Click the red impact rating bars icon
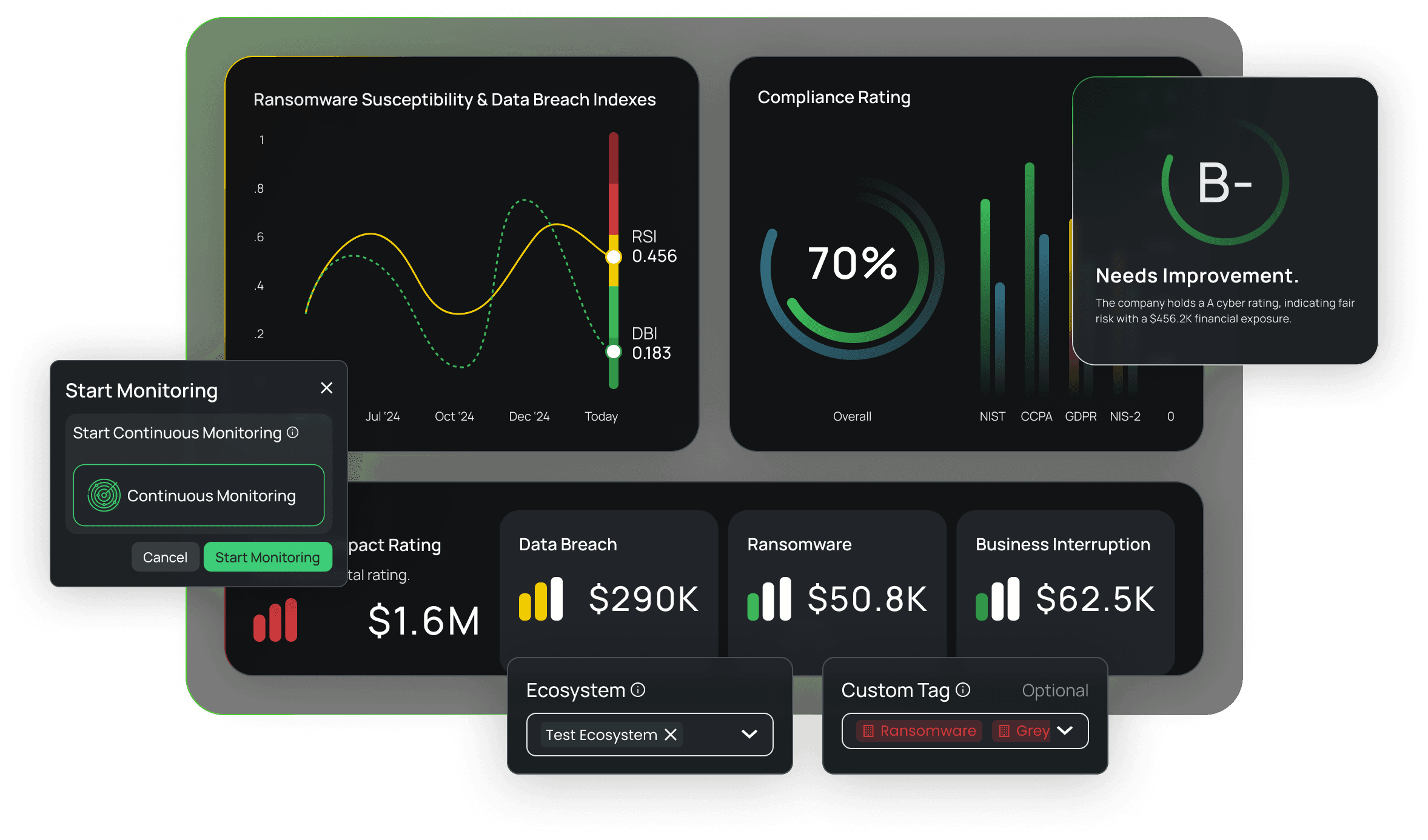Viewport: 1428px width, 840px height. click(x=275, y=620)
